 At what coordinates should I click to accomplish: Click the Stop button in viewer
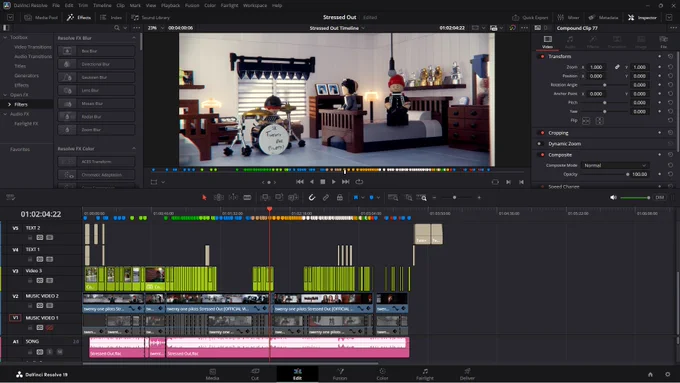tap(323, 182)
